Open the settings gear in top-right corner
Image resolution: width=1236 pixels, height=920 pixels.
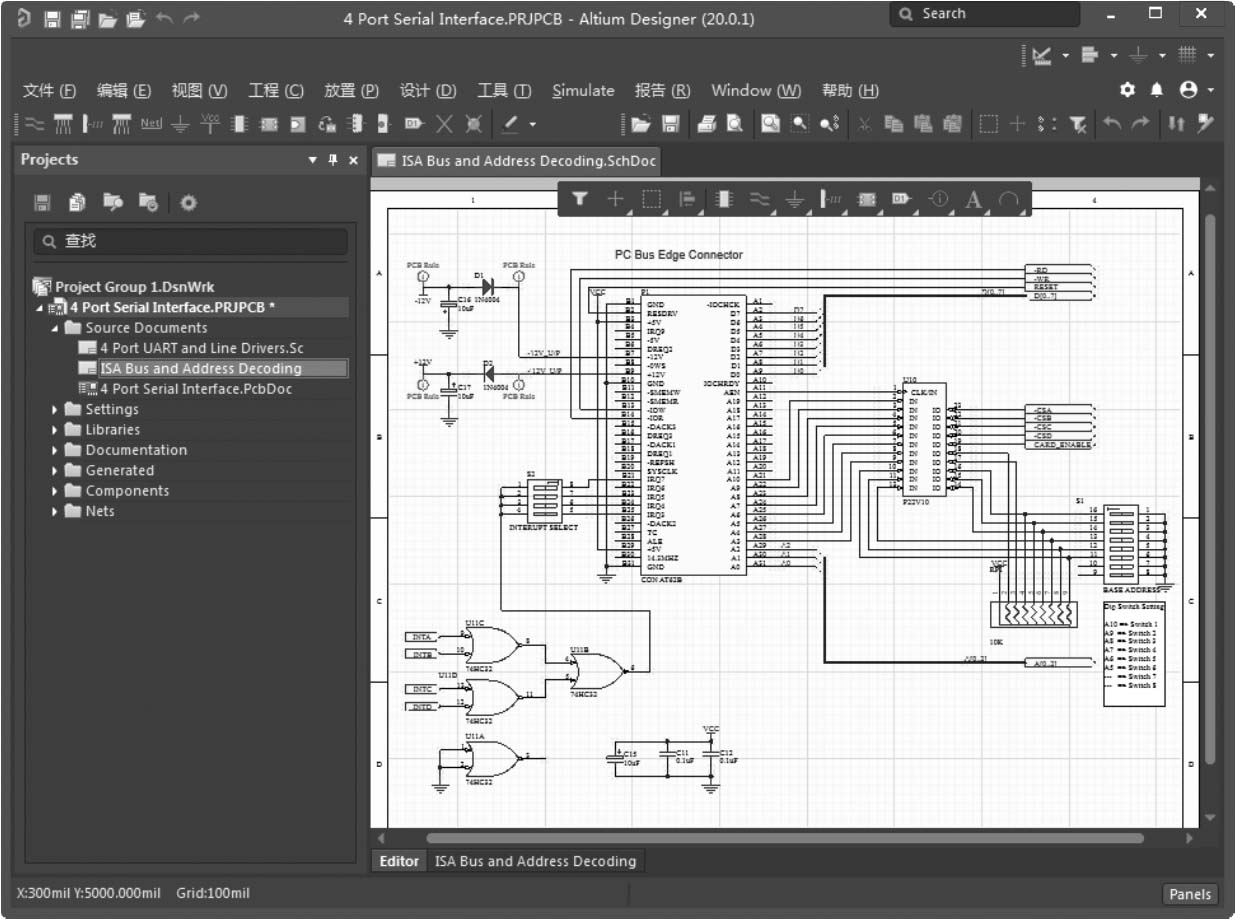[x=1127, y=90]
